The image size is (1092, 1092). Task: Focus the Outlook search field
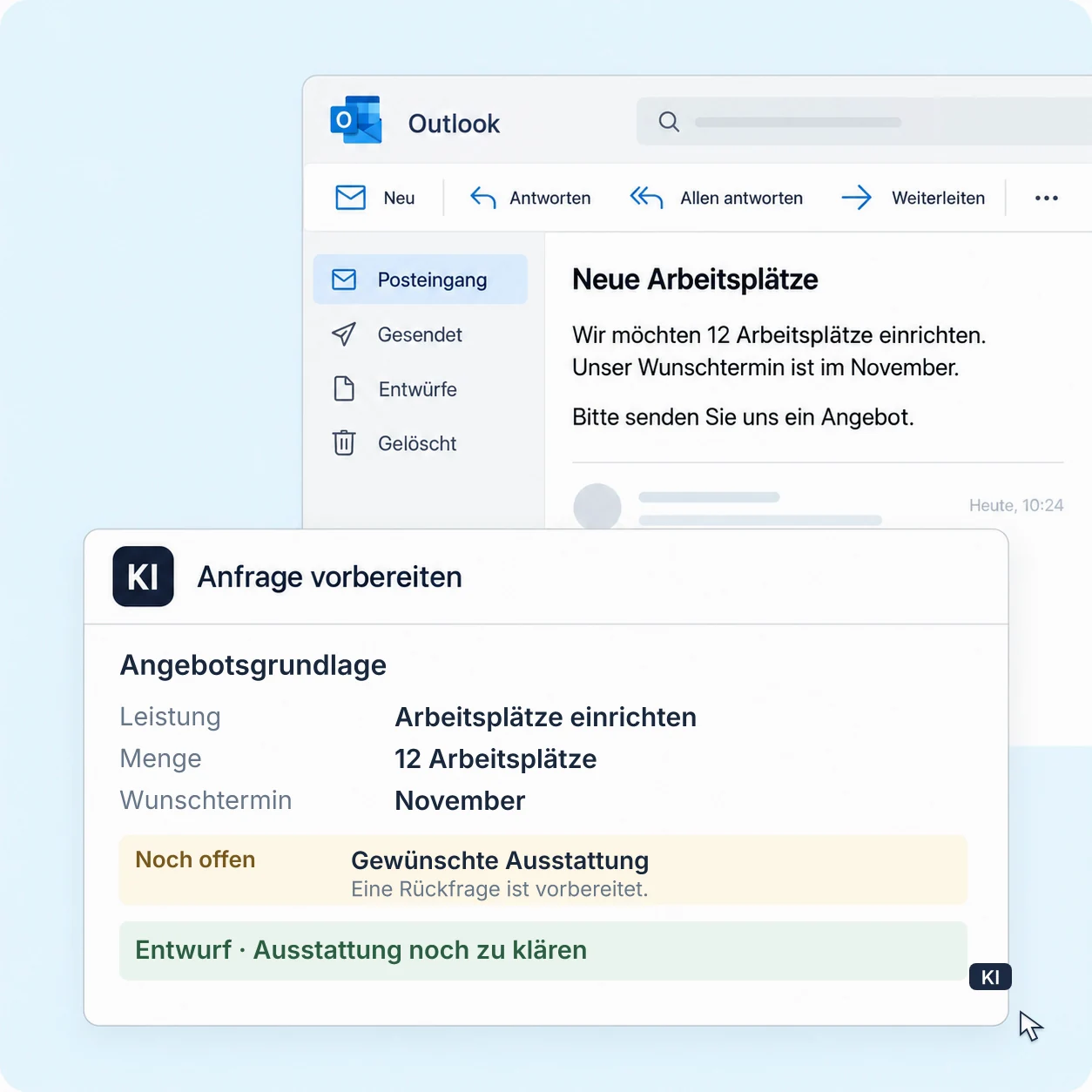coord(863,122)
